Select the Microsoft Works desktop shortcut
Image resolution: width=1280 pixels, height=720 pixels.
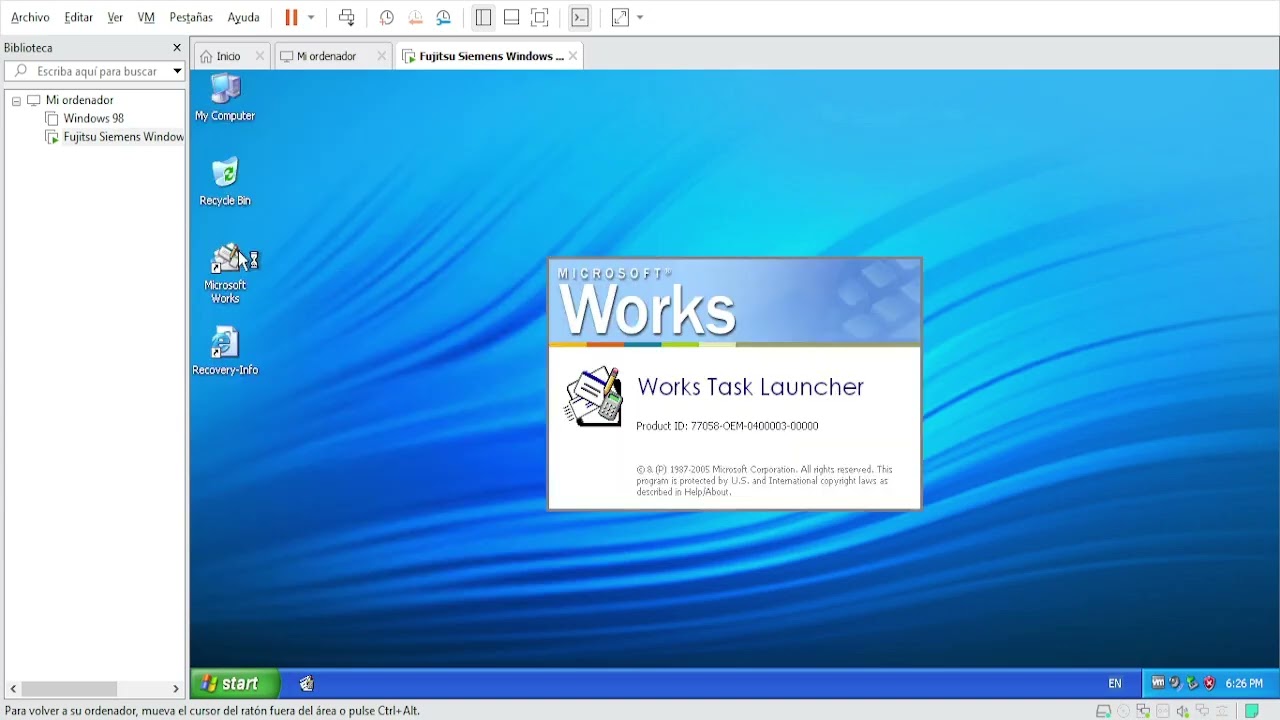(x=225, y=273)
